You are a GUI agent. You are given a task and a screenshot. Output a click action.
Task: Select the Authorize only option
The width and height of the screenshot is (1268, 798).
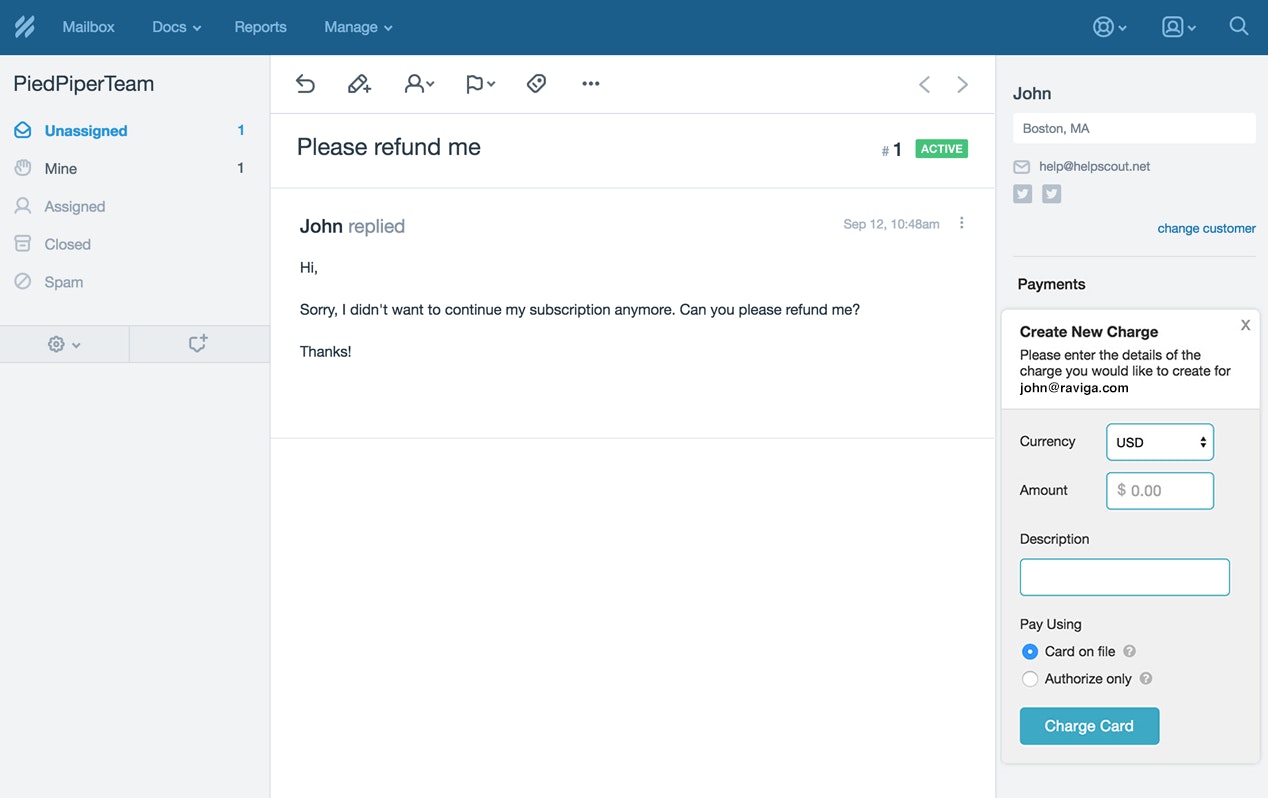click(1030, 679)
